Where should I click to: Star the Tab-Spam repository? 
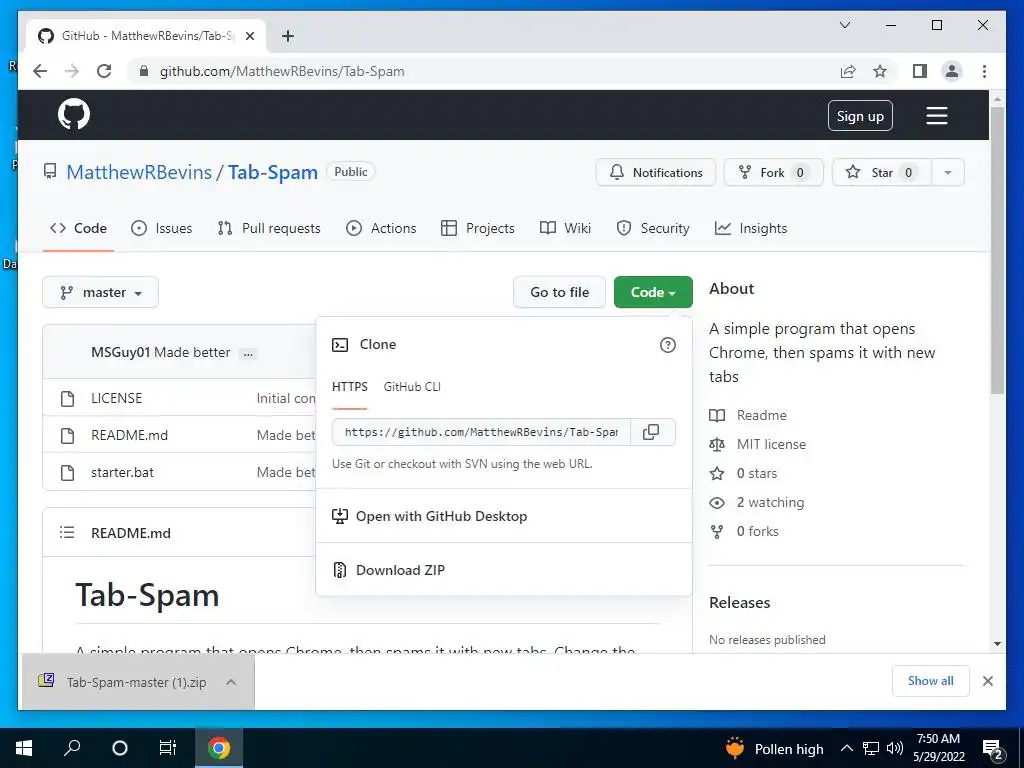(x=882, y=172)
